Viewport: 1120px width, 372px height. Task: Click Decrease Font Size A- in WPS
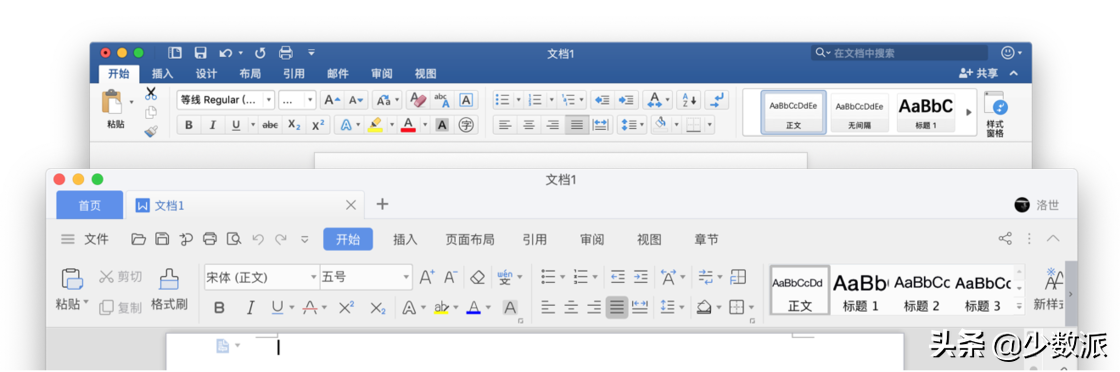tap(451, 277)
